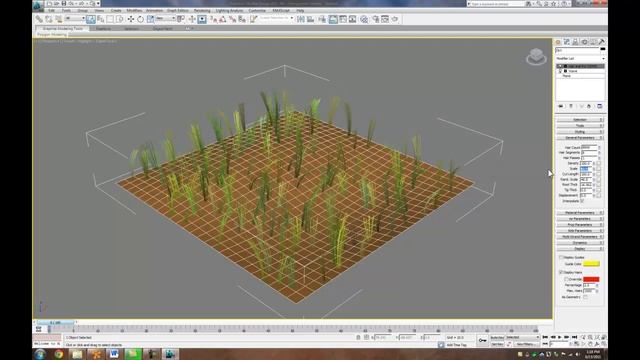This screenshot has width=640, height=360.
Task: Click the map button next to Density
Action: 598,163
